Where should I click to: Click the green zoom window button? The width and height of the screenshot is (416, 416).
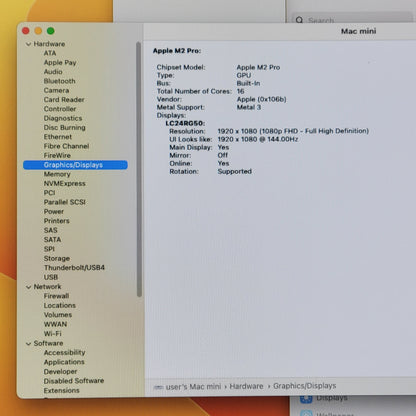click(x=51, y=31)
